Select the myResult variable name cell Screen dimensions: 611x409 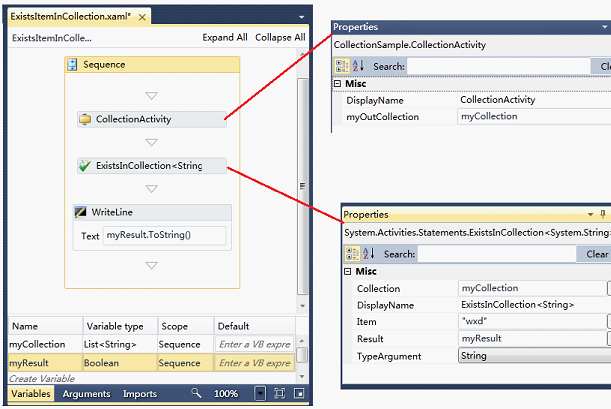point(45,363)
